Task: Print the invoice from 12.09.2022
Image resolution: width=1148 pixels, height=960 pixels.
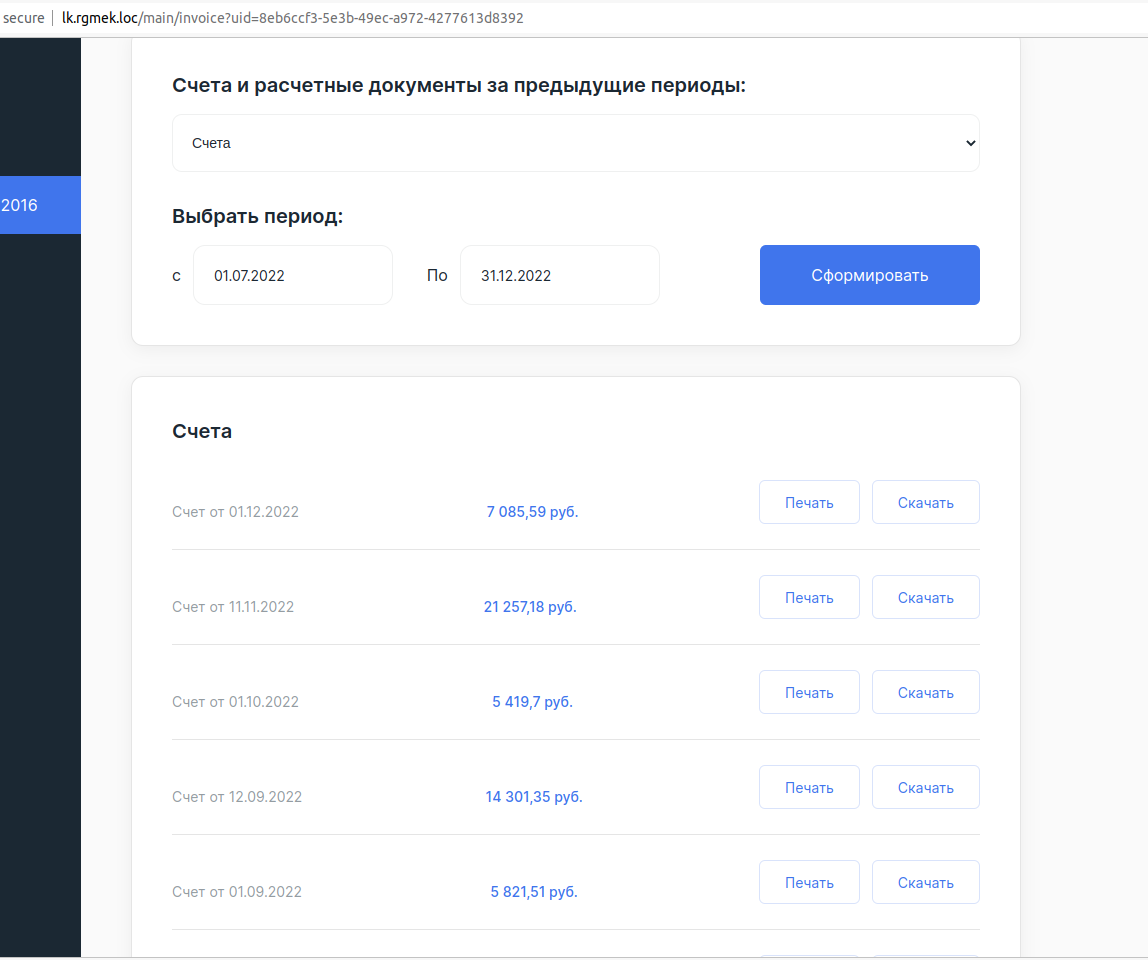Action: click(x=809, y=787)
